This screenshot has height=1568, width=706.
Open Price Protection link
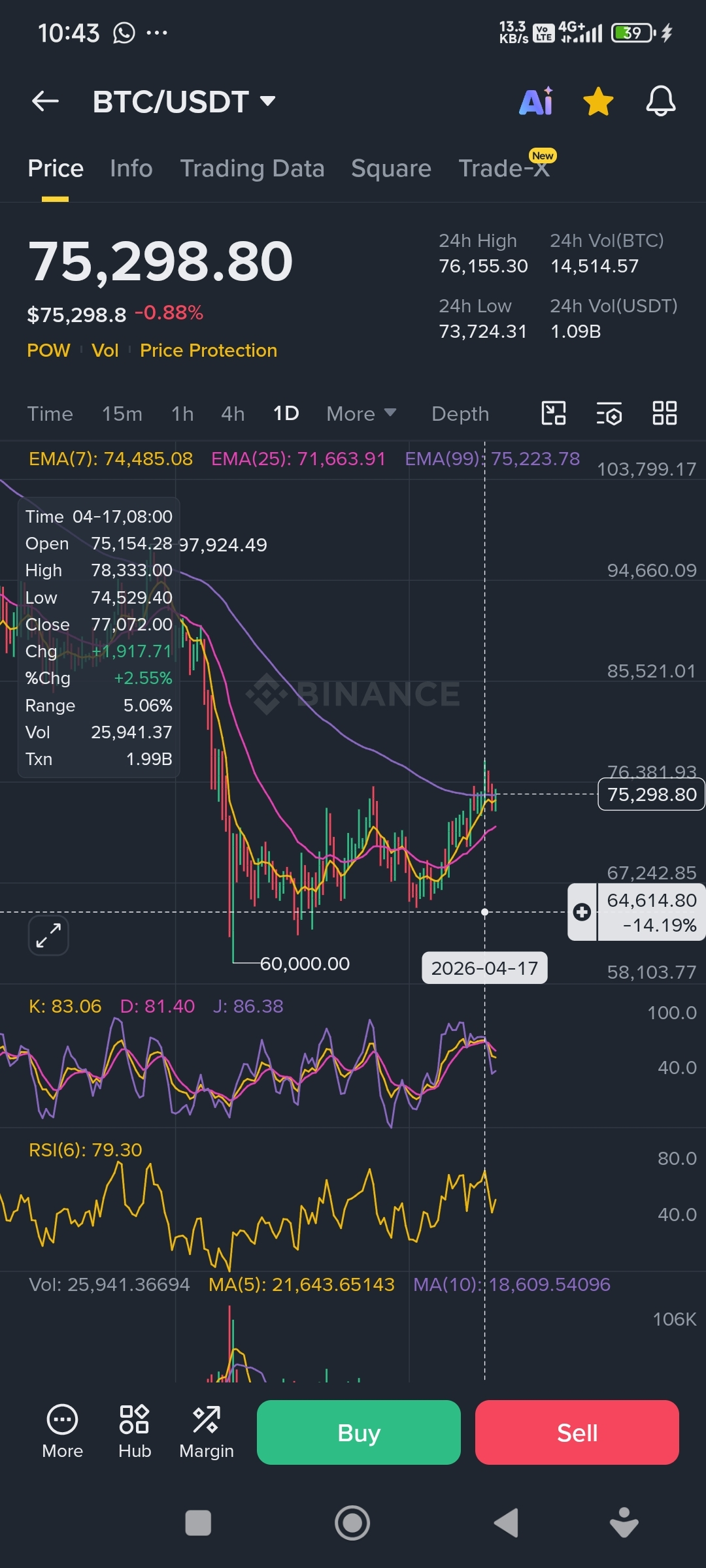[209, 350]
